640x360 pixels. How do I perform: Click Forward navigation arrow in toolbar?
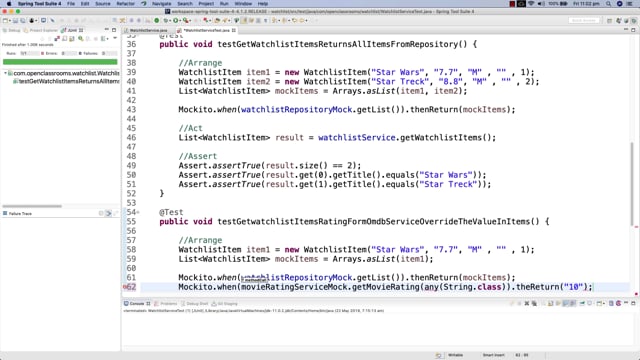tap(303, 20)
